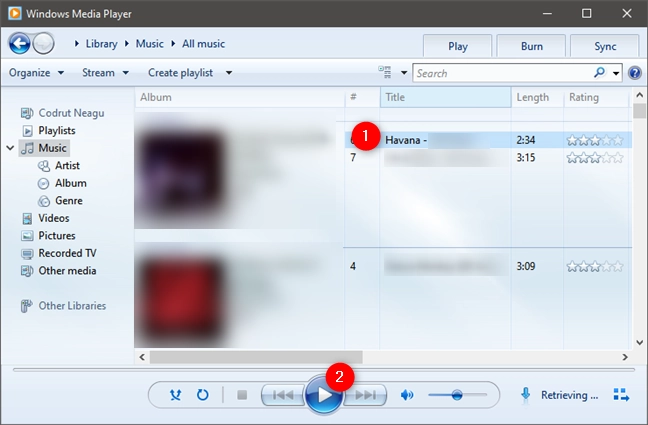Screen dimensions: 648x425
Task: Sort by the # column header
Action: 362,98
